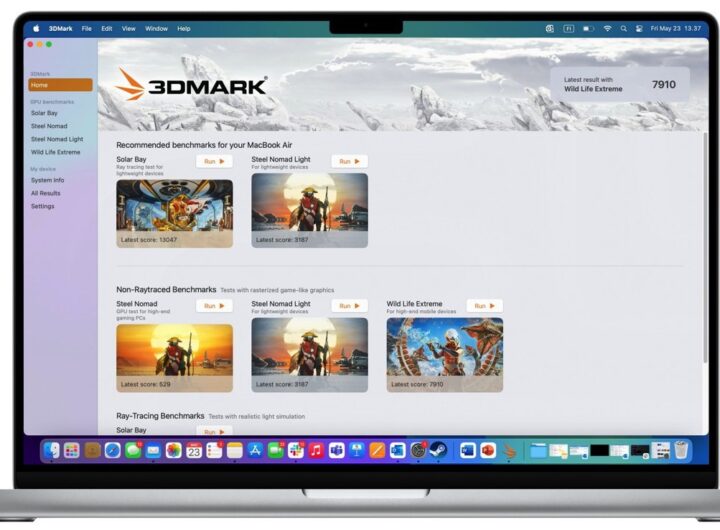Open Launchpad from the dock
The height and width of the screenshot is (530, 720).
72,451
